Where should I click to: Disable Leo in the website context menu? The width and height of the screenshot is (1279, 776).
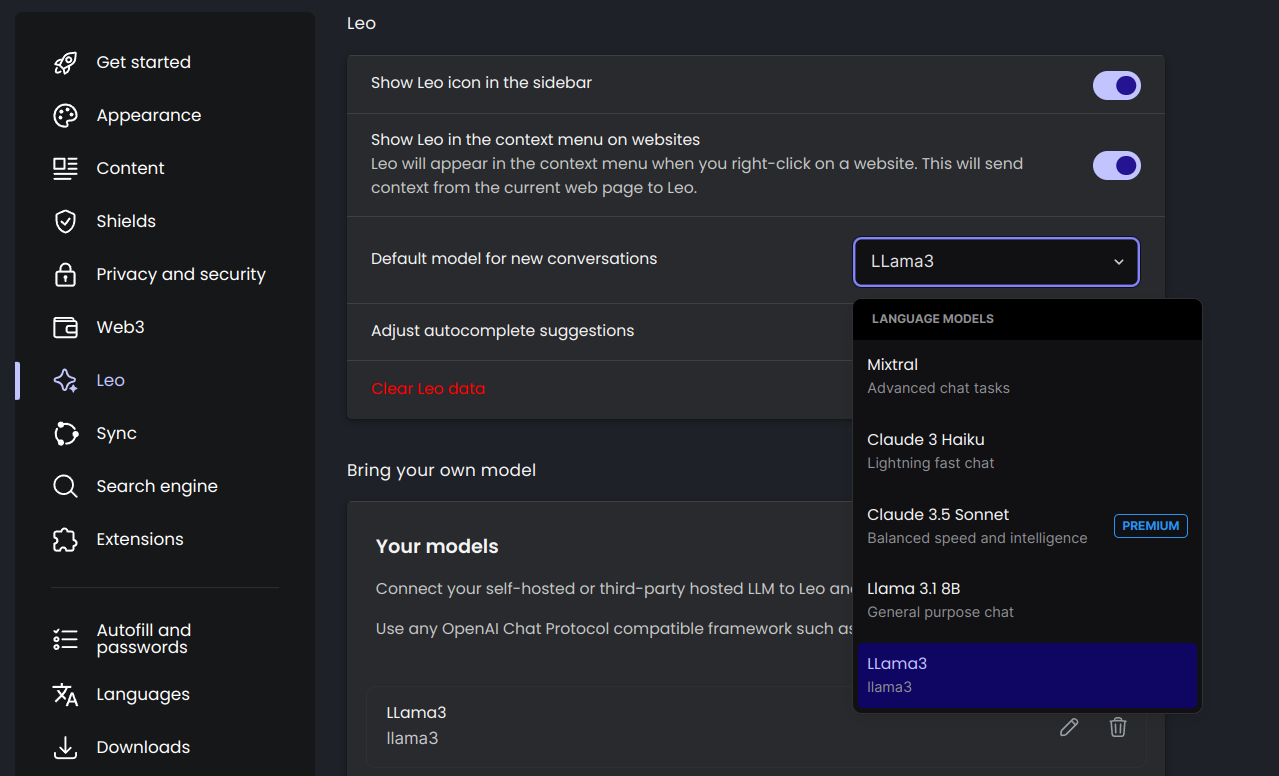coord(1116,165)
